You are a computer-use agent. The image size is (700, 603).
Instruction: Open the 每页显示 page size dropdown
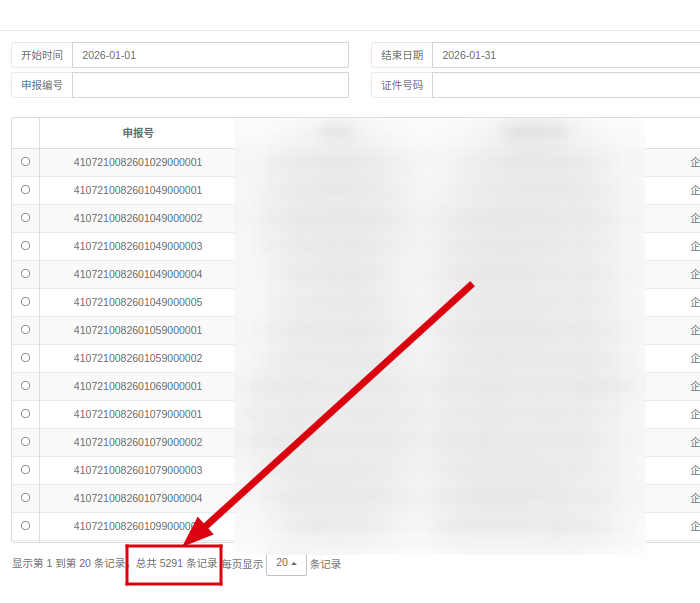point(286,563)
